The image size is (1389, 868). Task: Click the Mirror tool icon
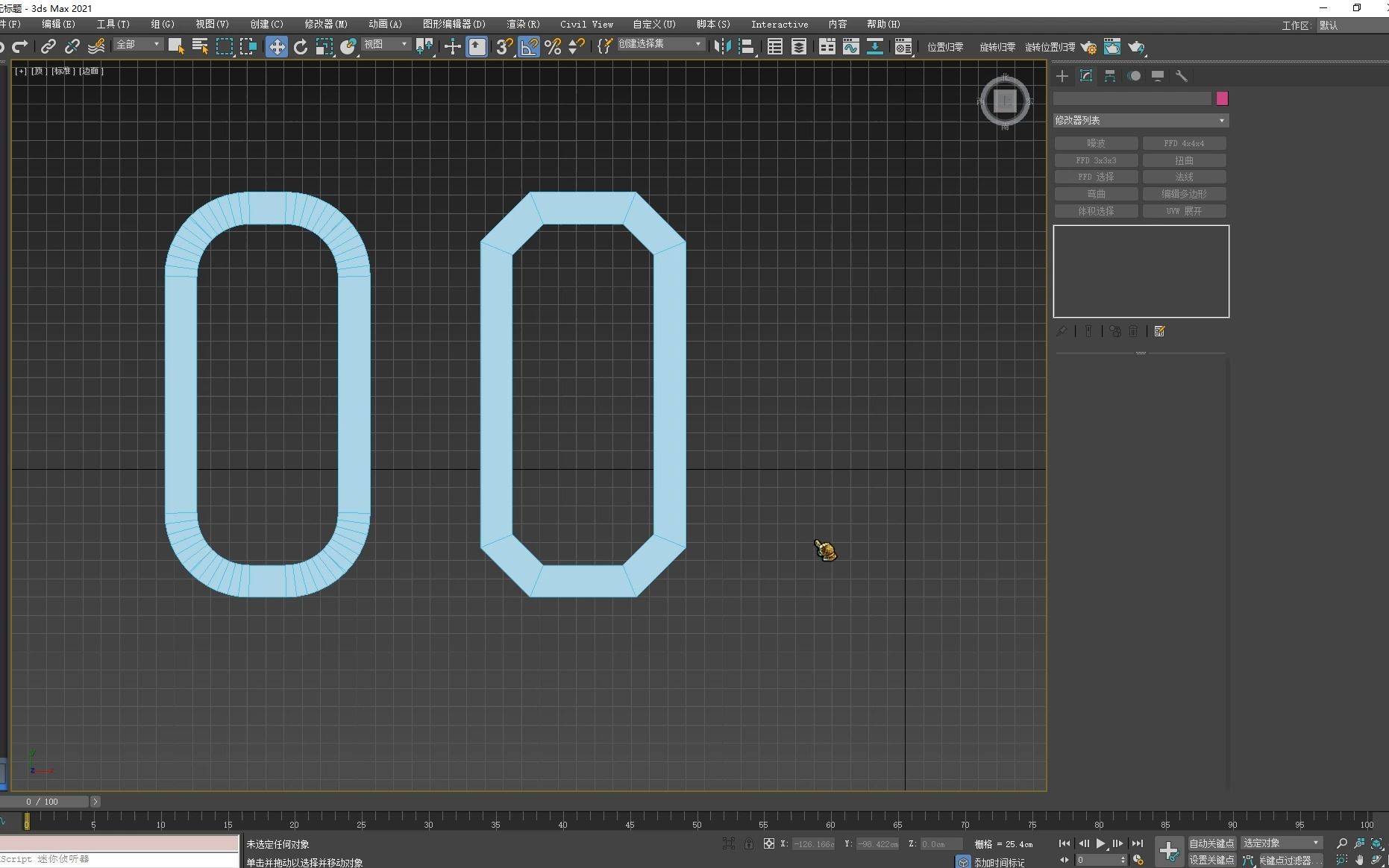722,46
